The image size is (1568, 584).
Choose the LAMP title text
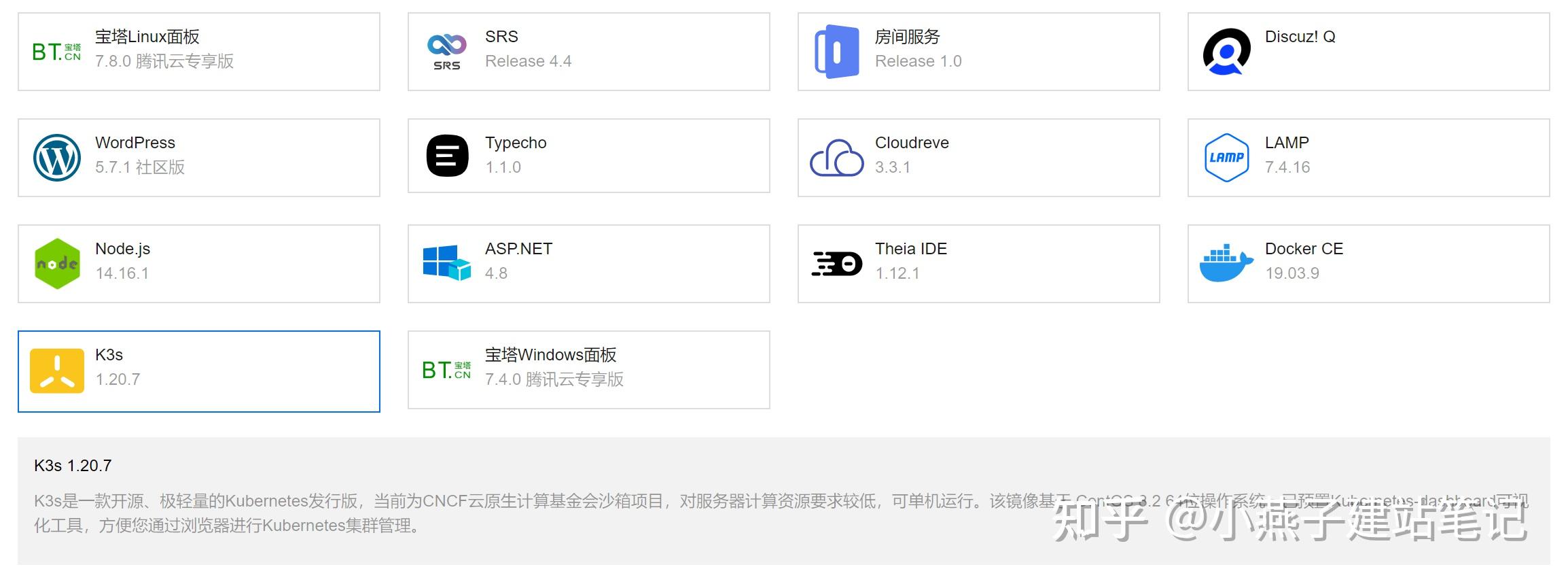(x=1287, y=143)
